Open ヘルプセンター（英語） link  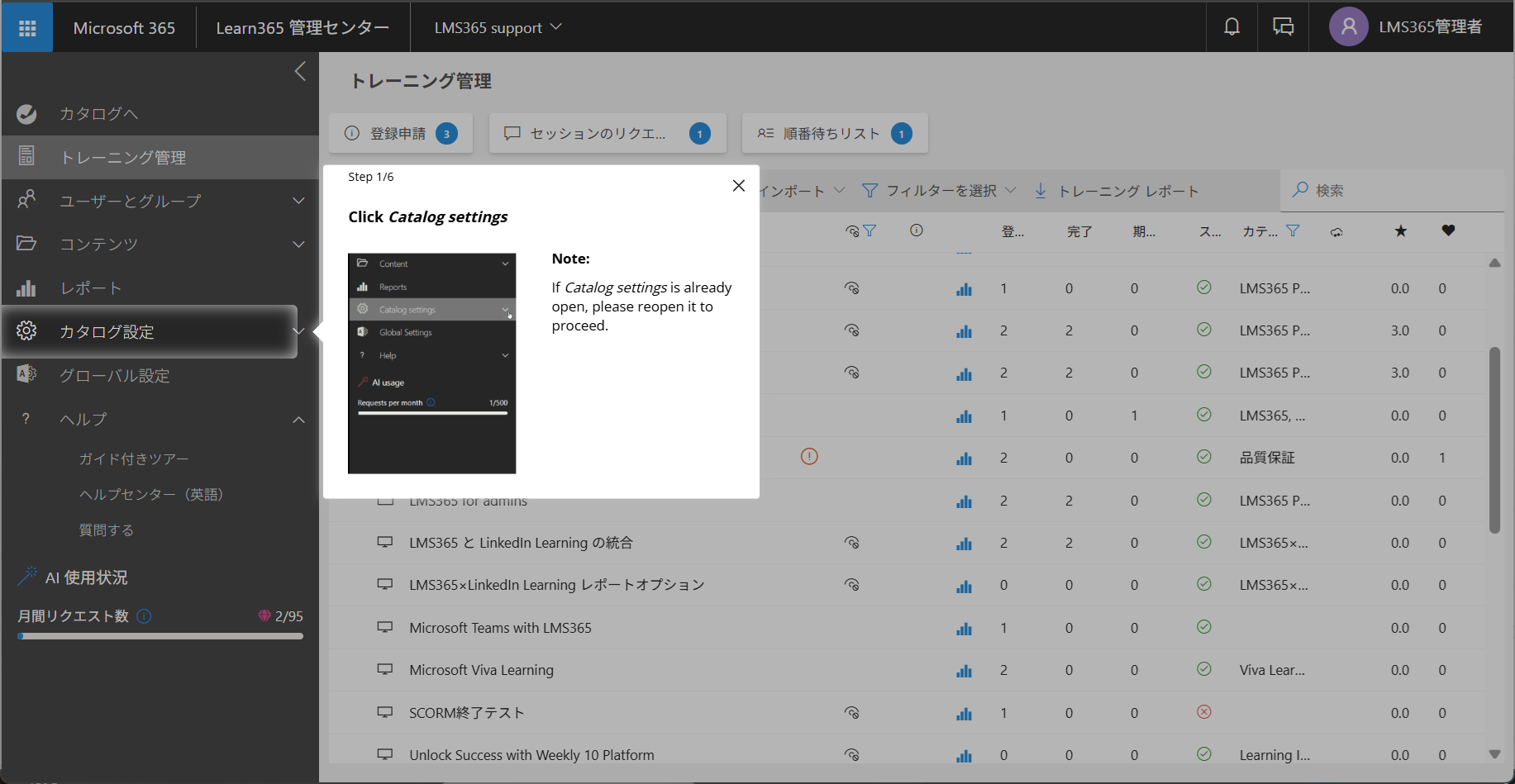click(151, 494)
